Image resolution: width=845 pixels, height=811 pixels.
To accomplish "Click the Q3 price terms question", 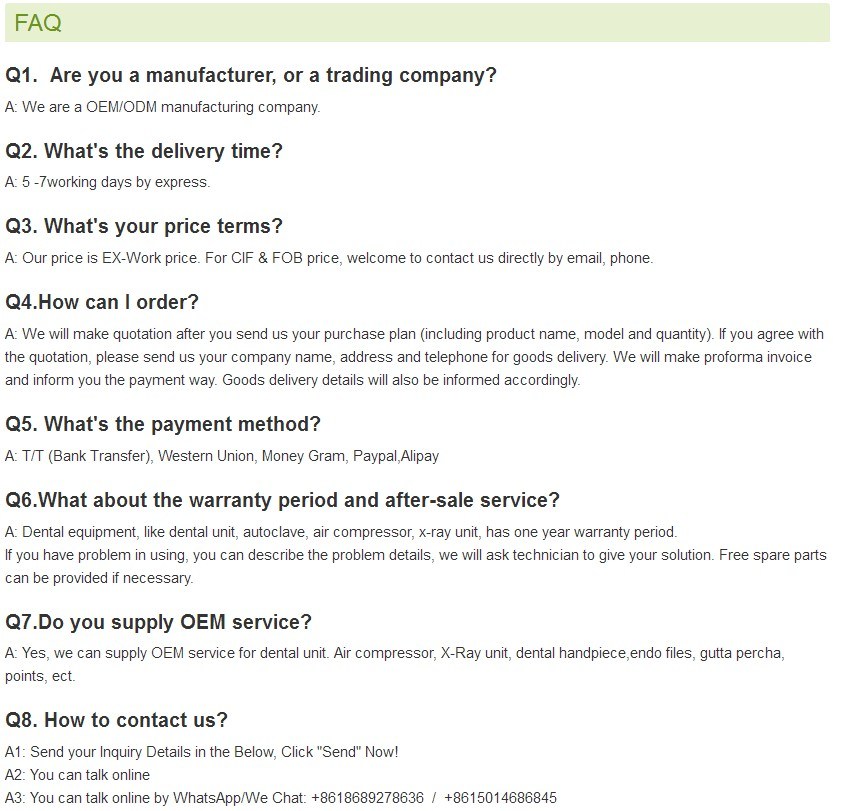I will [144, 226].
